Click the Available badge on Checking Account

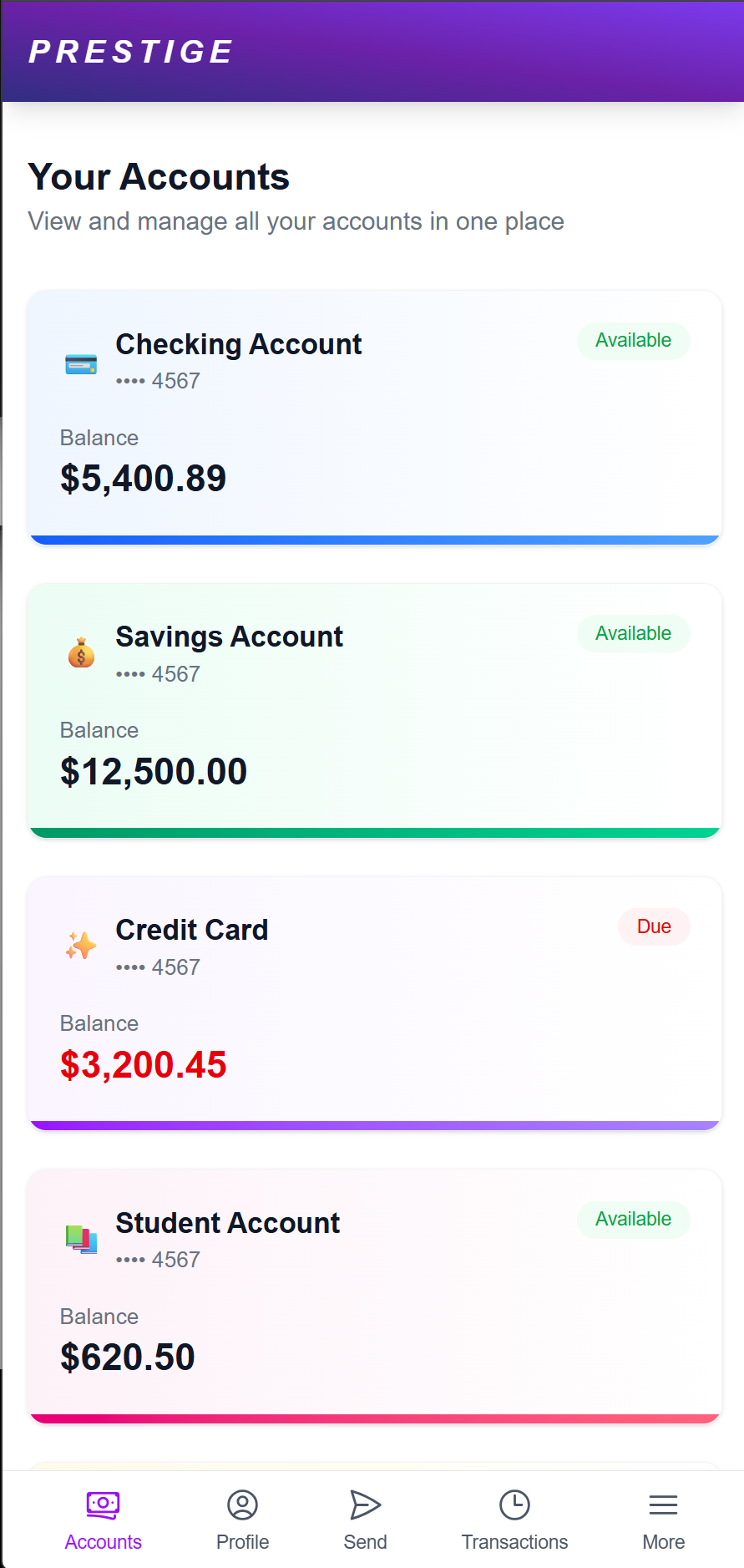pyautogui.click(x=633, y=340)
